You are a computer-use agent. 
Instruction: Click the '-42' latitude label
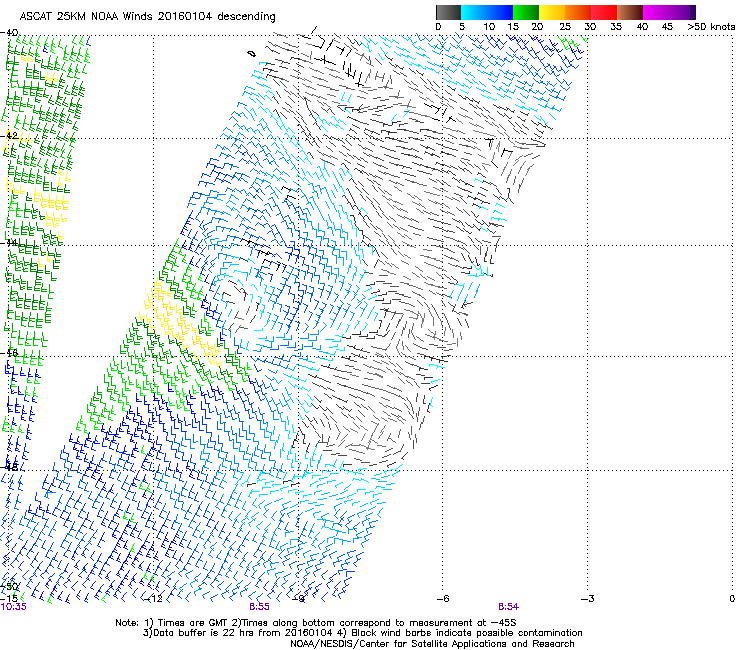click(x=9, y=136)
